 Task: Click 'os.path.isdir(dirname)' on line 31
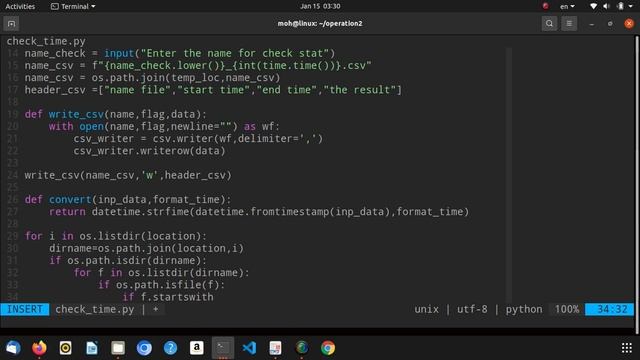click(x=134, y=260)
